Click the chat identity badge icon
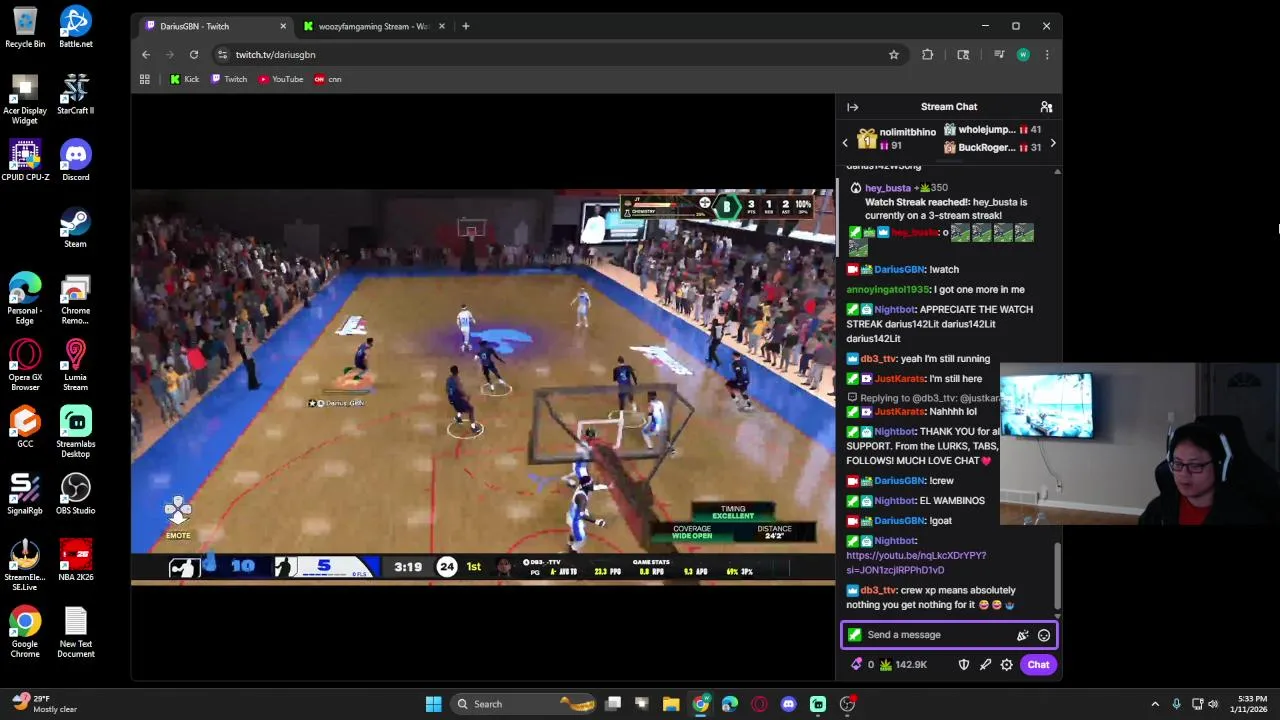1280x720 pixels. [x=855, y=635]
